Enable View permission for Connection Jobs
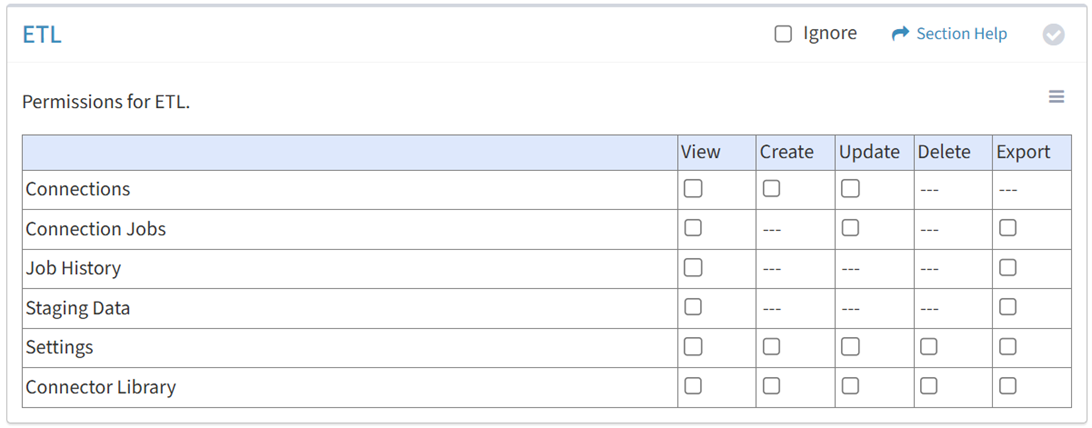This screenshot has height=428, width=1092. tap(693, 228)
